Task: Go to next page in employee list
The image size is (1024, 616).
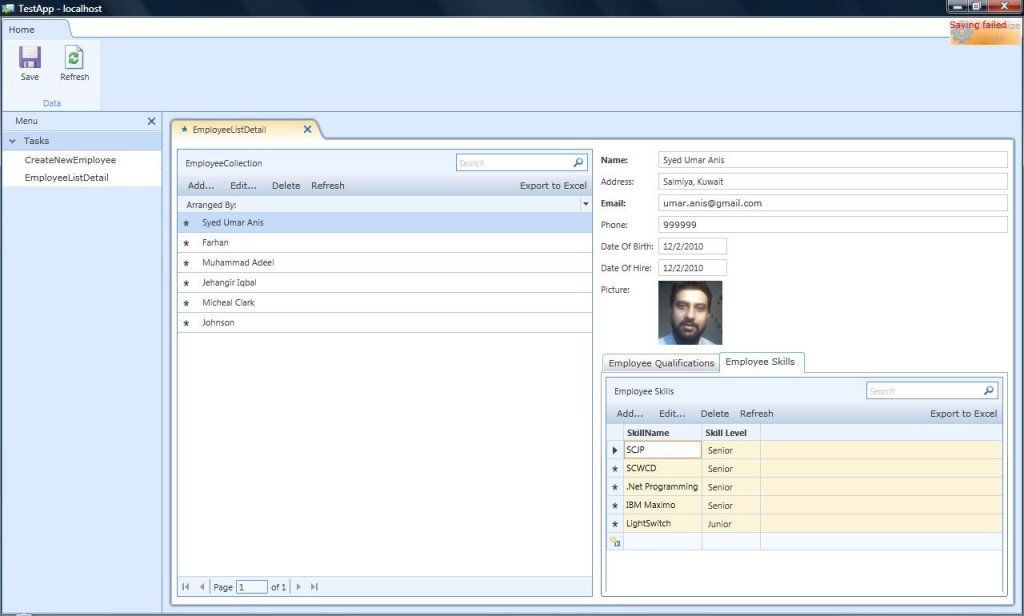Action: pos(298,587)
